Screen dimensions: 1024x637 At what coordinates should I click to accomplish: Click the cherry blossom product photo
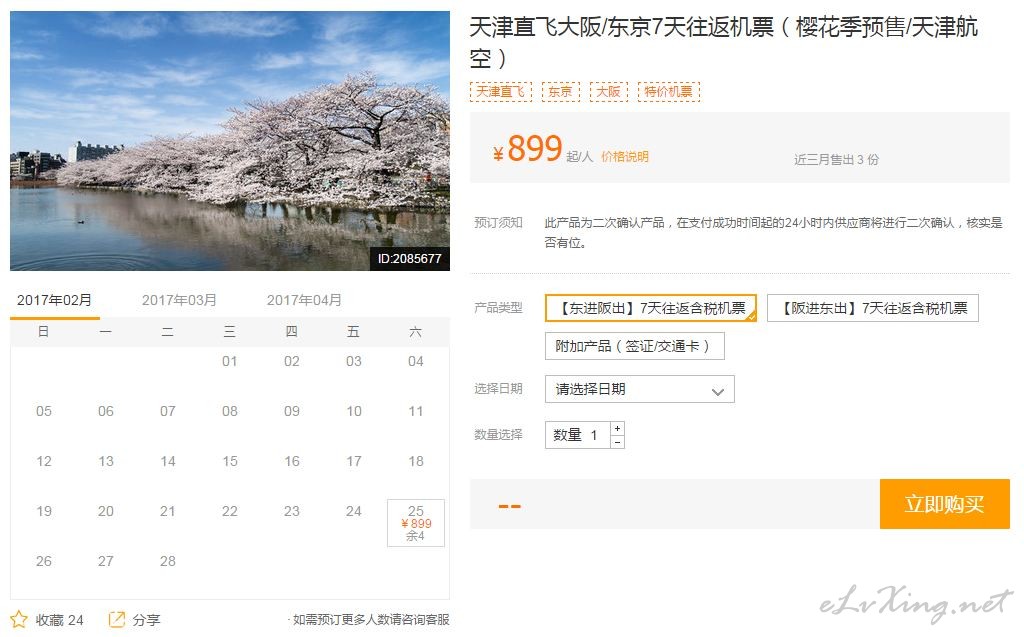[x=230, y=140]
